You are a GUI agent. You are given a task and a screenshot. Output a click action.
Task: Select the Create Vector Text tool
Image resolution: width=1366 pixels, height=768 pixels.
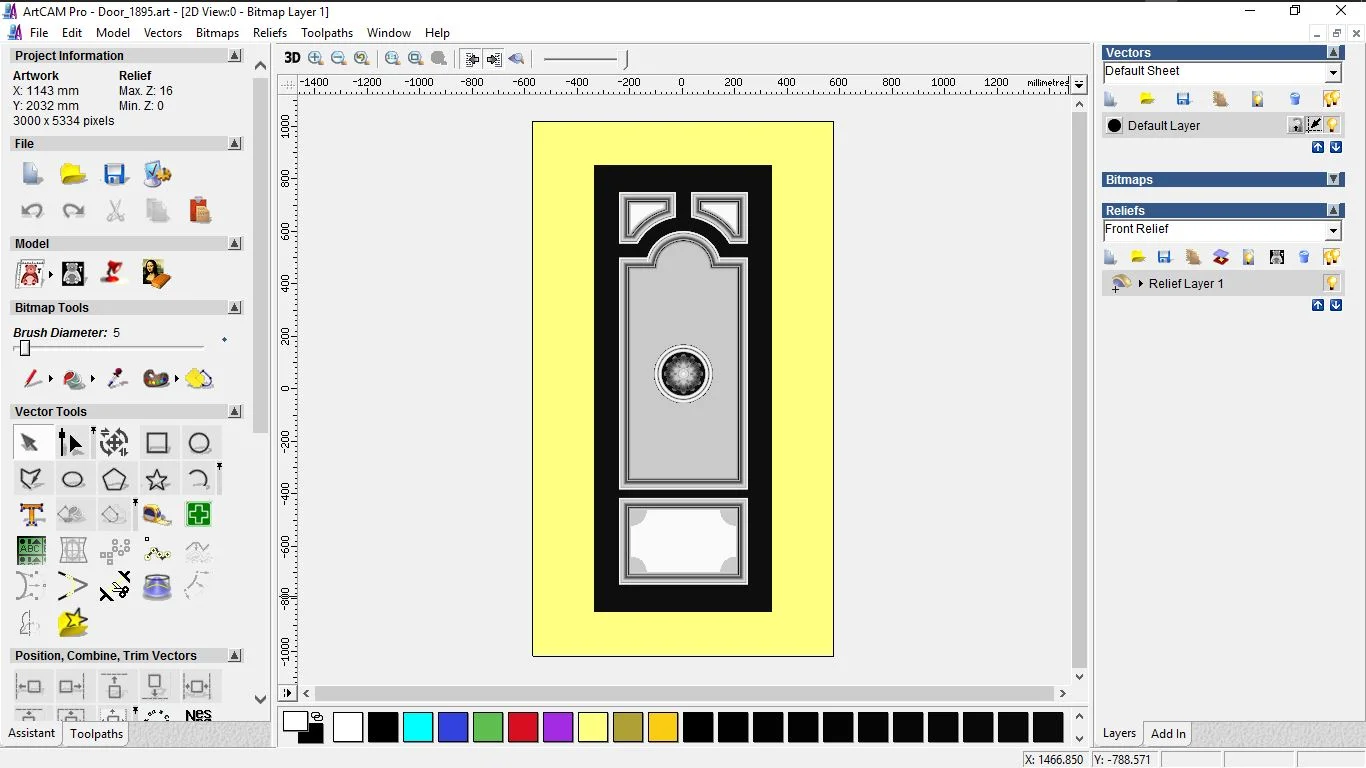[31, 514]
